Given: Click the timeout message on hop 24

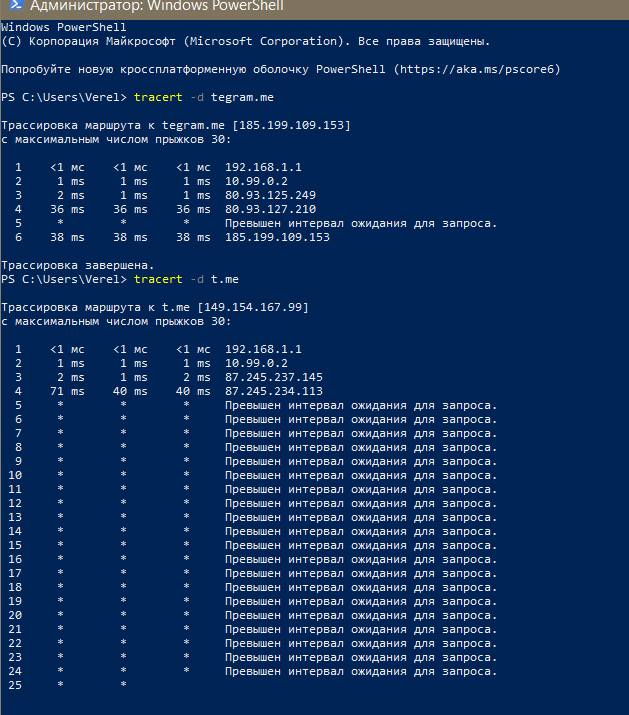Looking at the screenshot, I should 361,672.
